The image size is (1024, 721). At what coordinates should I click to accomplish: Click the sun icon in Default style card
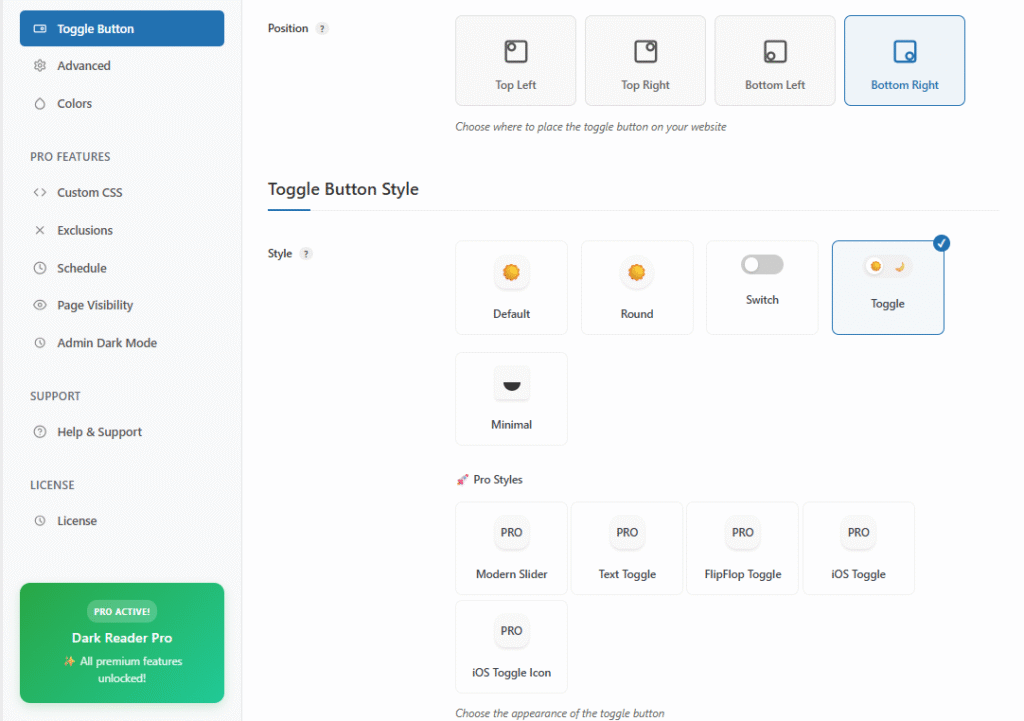tap(511, 272)
